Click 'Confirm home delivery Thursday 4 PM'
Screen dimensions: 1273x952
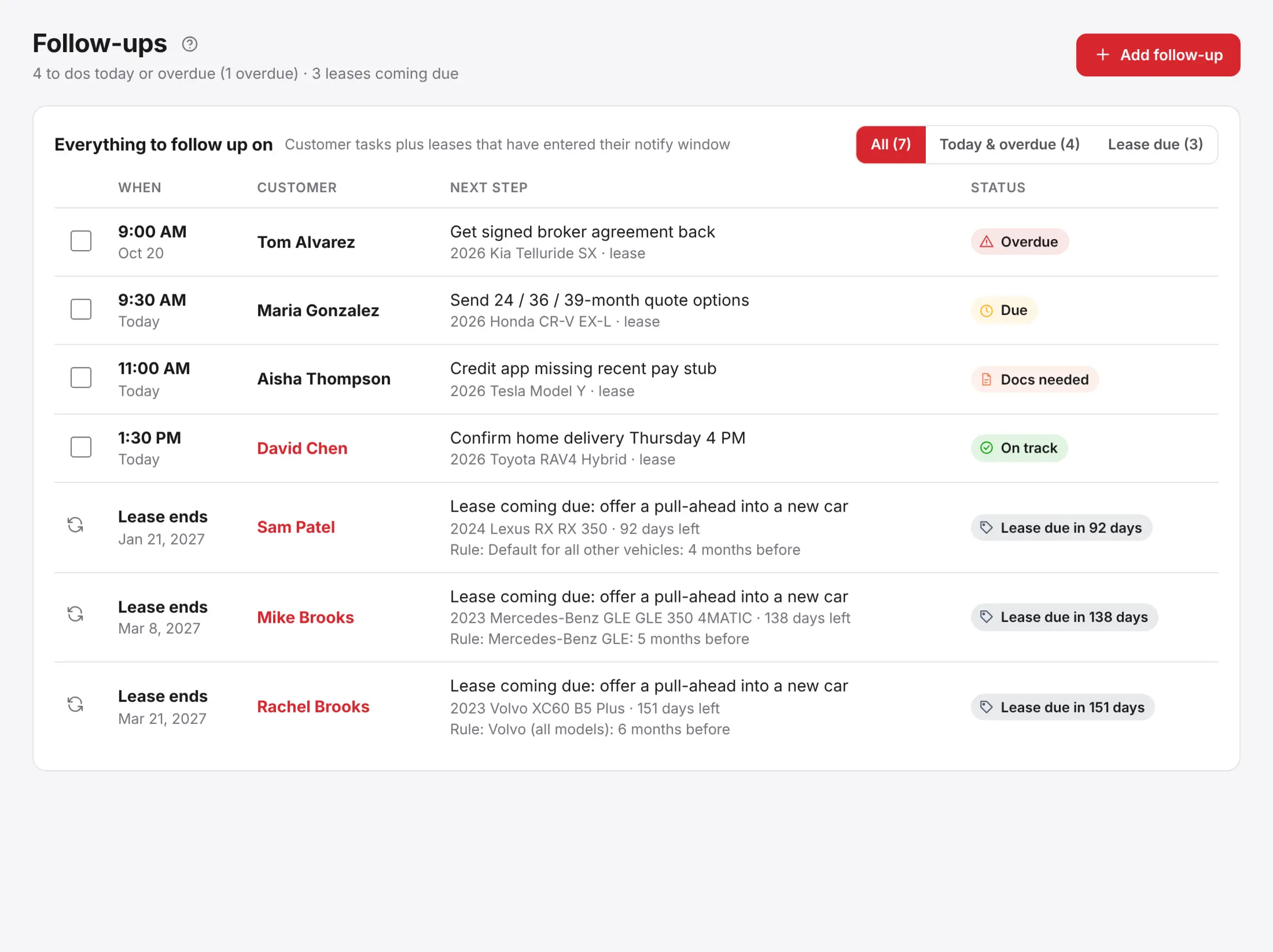pos(598,438)
